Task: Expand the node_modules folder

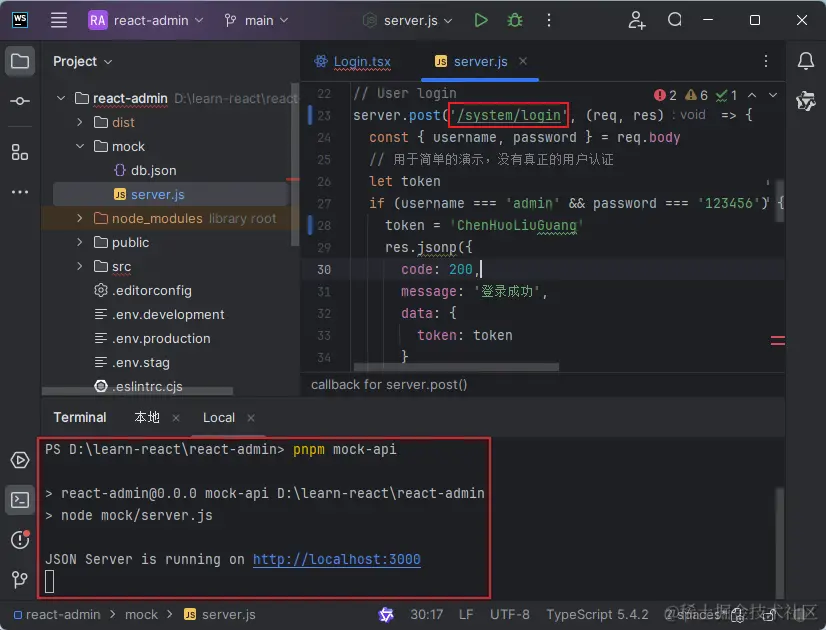Action: pyautogui.click(x=80, y=218)
